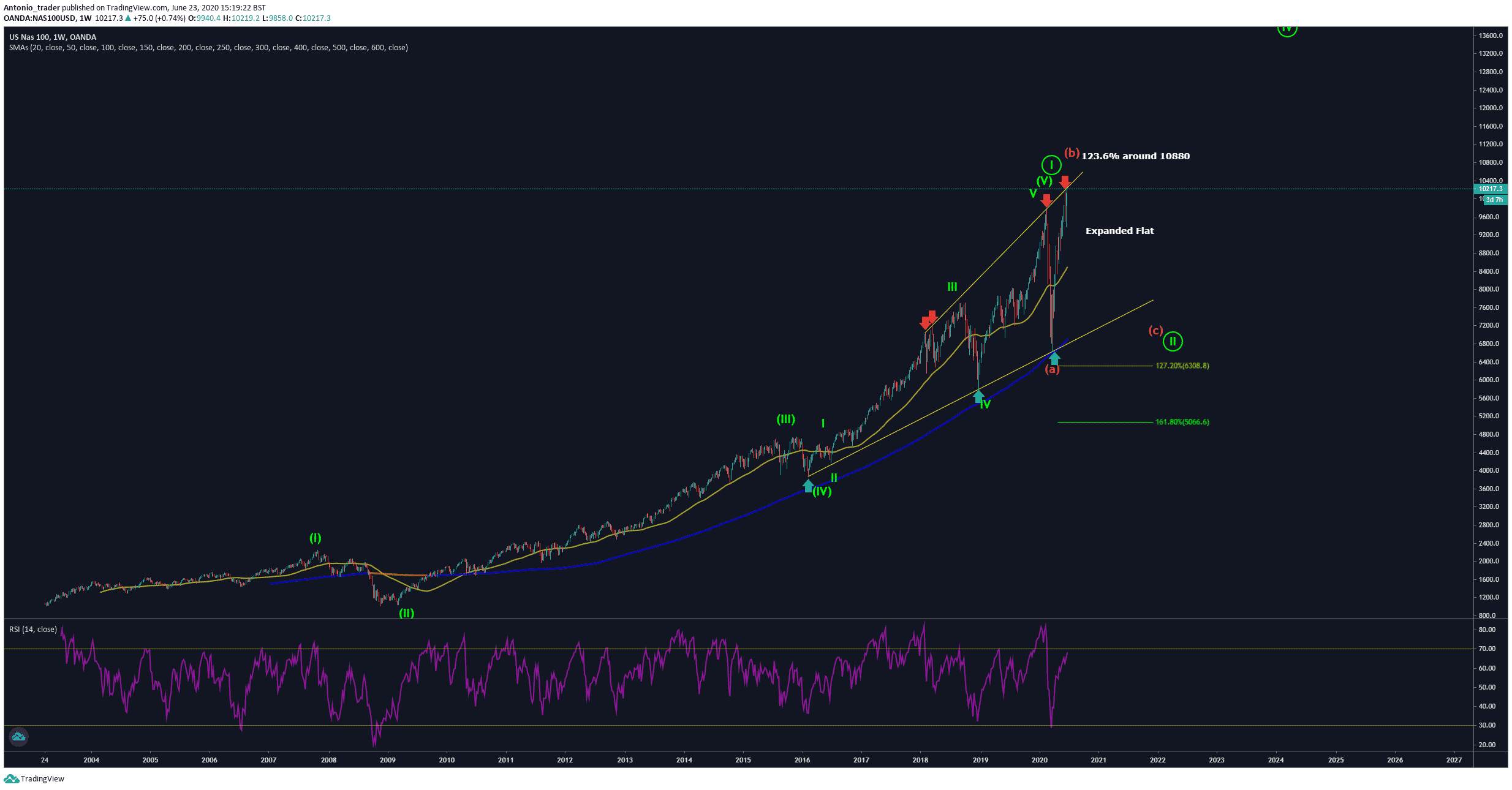The image size is (1512, 790).
Task: Click the '3d 7h' countdown tag
Action: [x=1494, y=200]
